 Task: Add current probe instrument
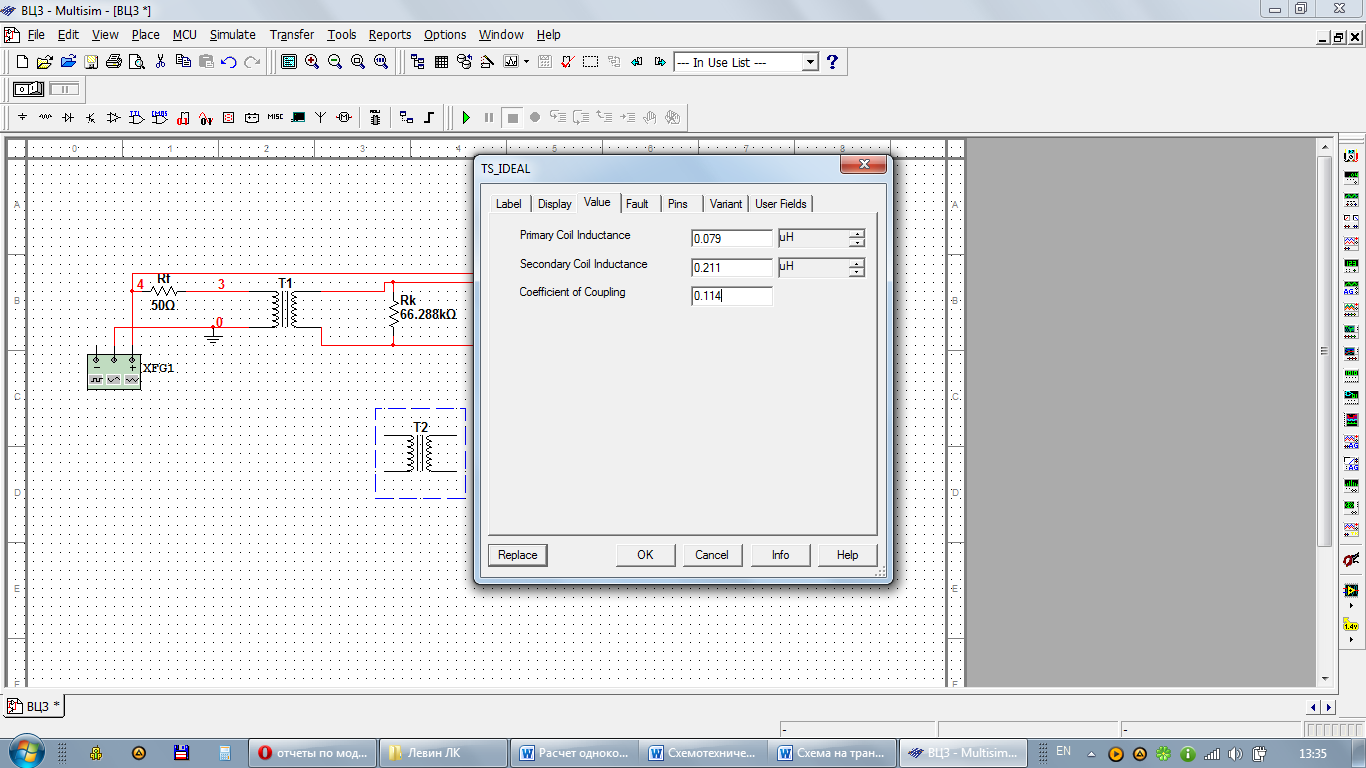click(1351, 560)
